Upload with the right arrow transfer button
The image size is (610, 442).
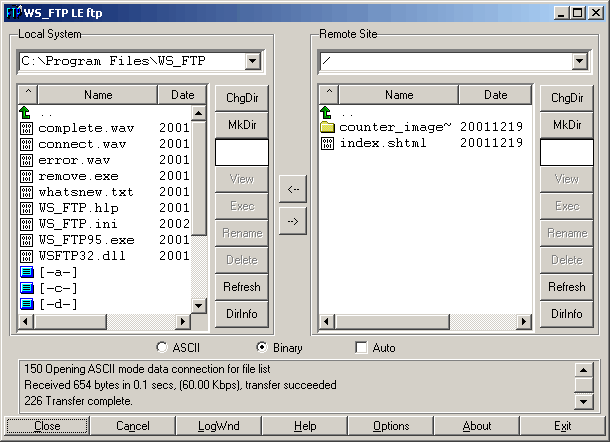click(x=293, y=221)
